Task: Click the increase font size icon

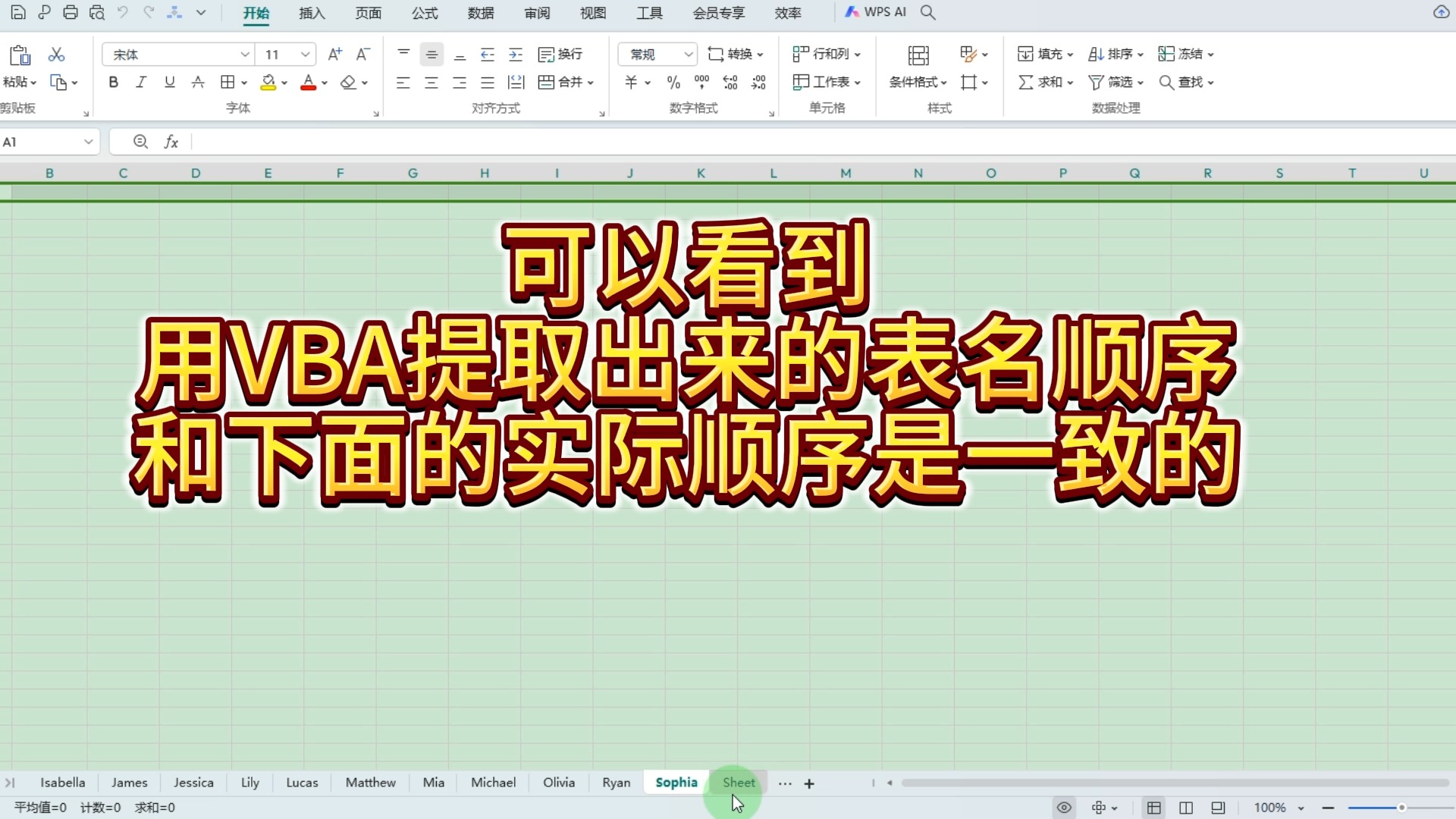Action: [334, 55]
